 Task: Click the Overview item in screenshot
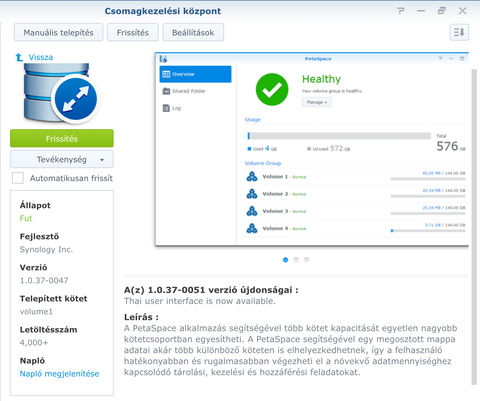coord(195,74)
